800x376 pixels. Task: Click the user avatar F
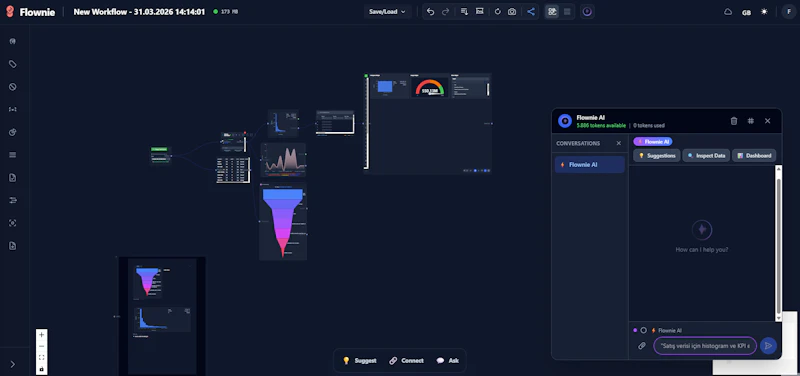(x=789, y=12)
